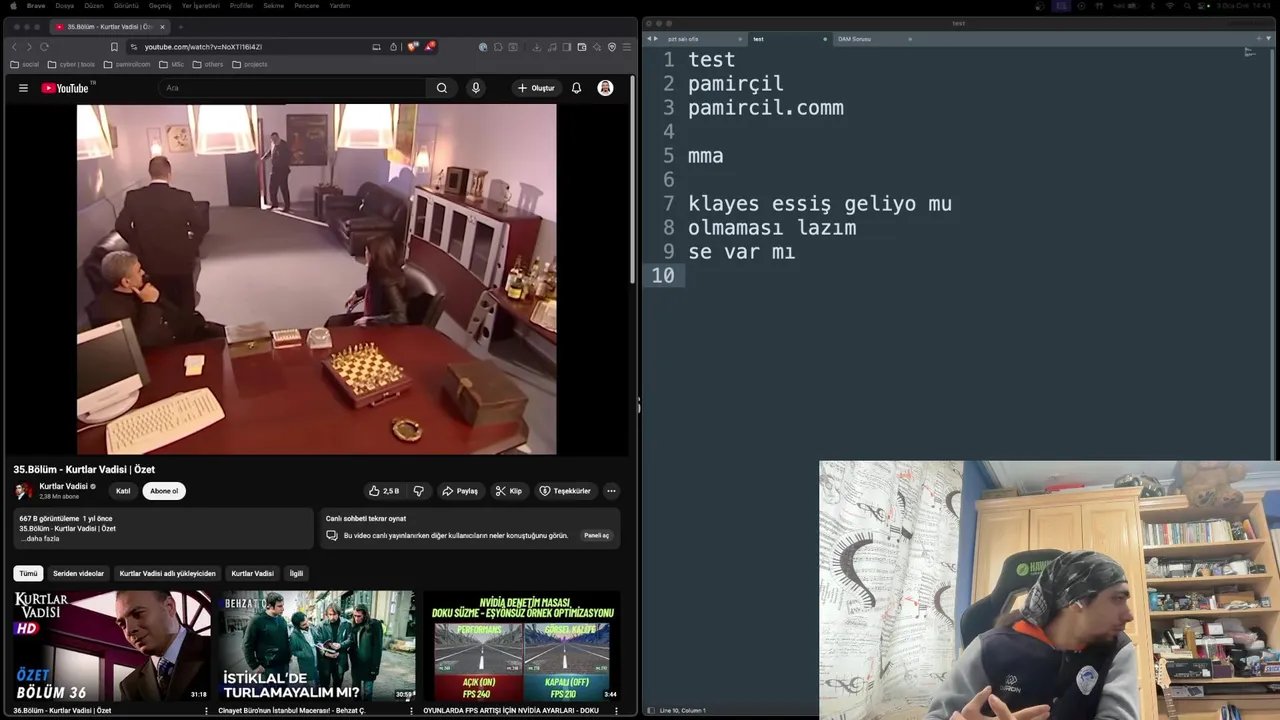Screen dimensions: 1280x720
Task: Open Brave Rewards triangle icon
Action: (430, 46)
